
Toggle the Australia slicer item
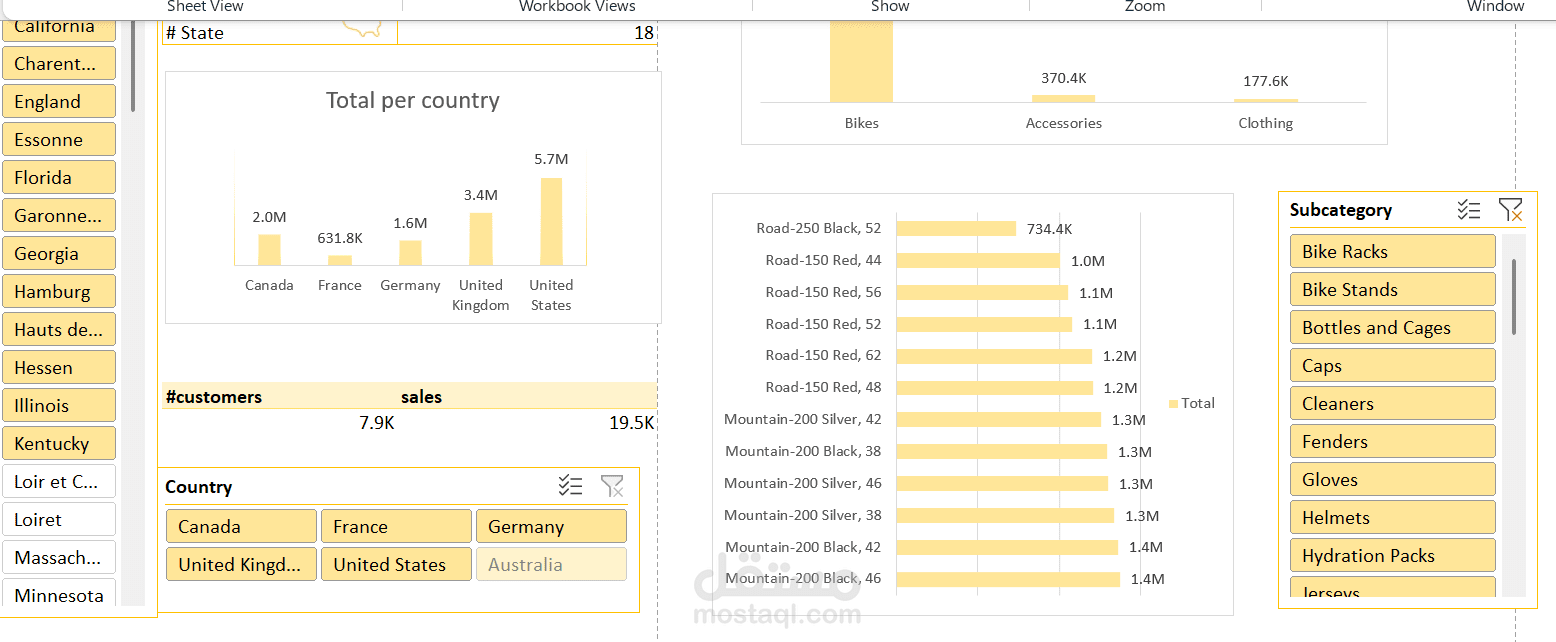point(551,564)
